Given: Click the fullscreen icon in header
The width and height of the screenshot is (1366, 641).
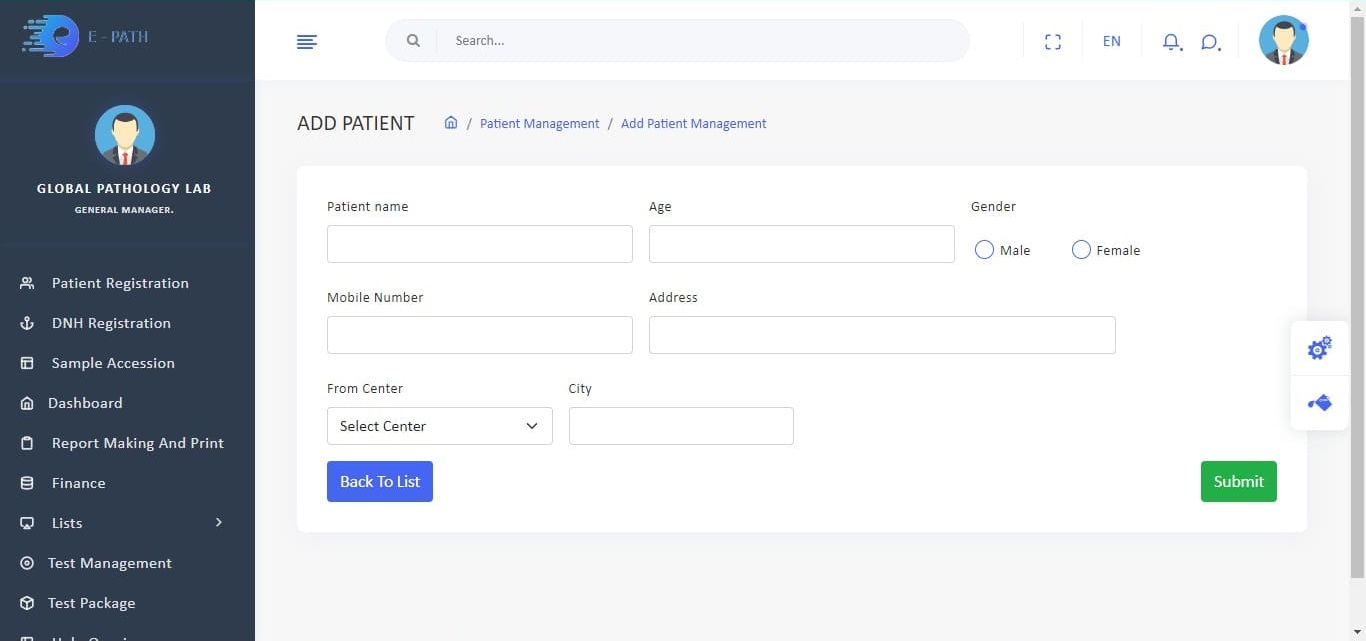Looking at the screenshot, I should pyautogui.click(x=1052, y=41).
